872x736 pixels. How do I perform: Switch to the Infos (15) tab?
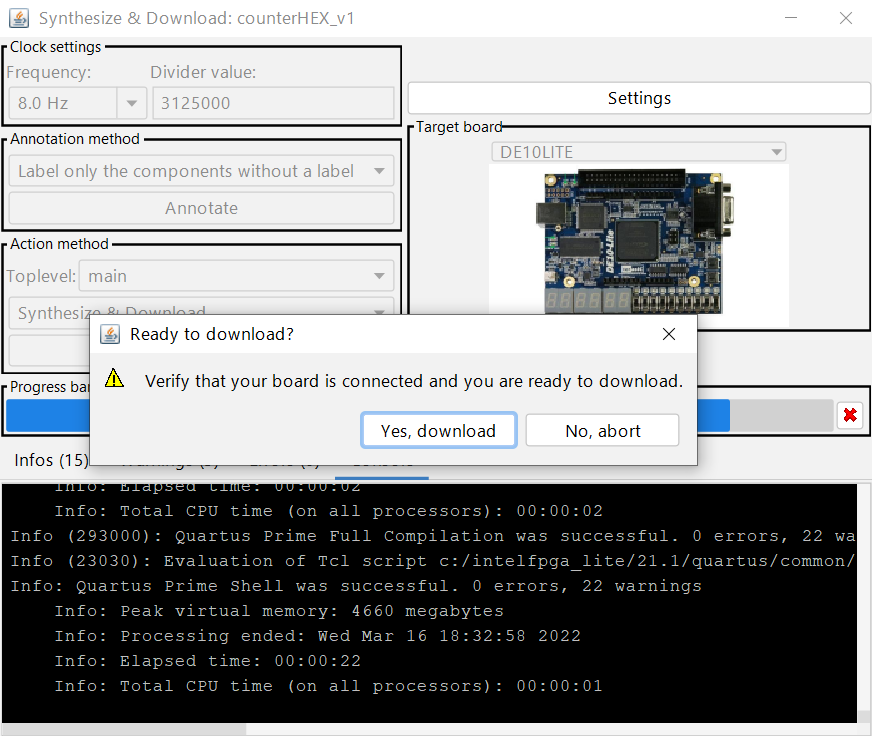point(51,460)
